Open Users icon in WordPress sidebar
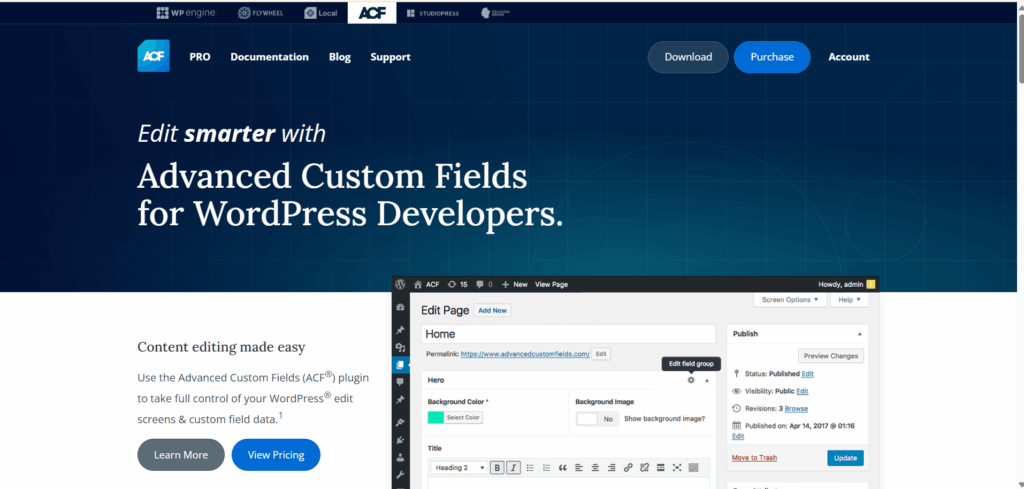Image resolution: width=1024 pixels, height=489 pixels. pyautogui.click(x=400, y=457)
